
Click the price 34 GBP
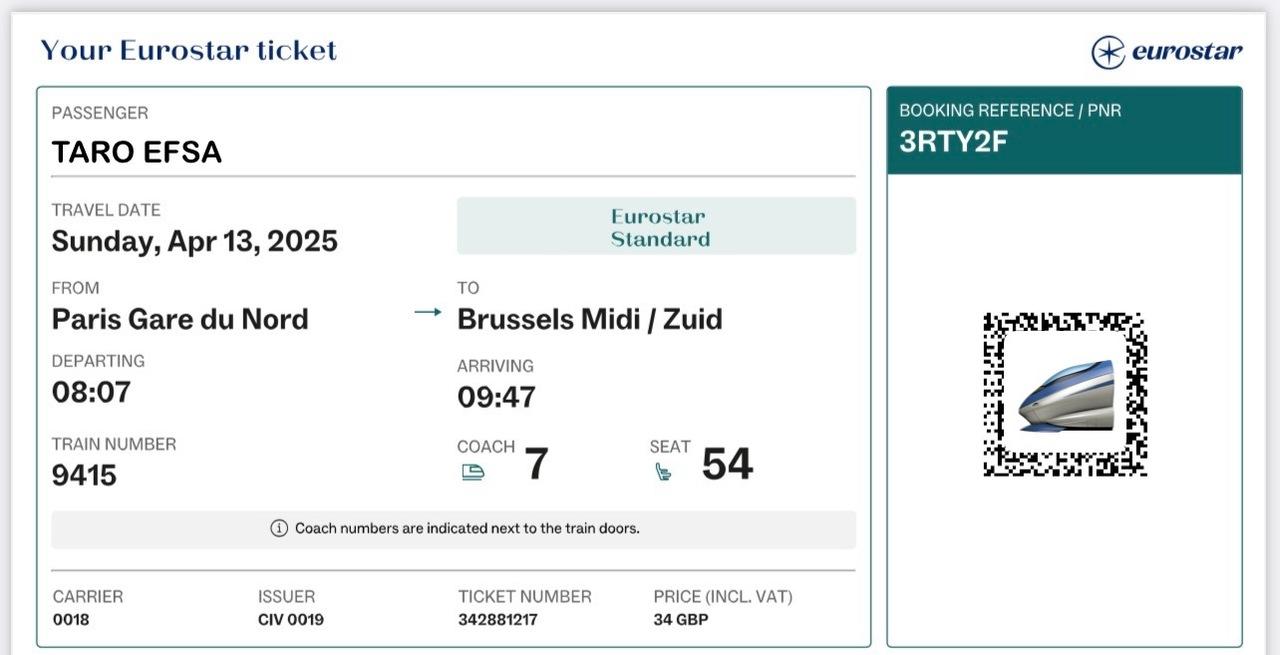(x=680, y=619)
